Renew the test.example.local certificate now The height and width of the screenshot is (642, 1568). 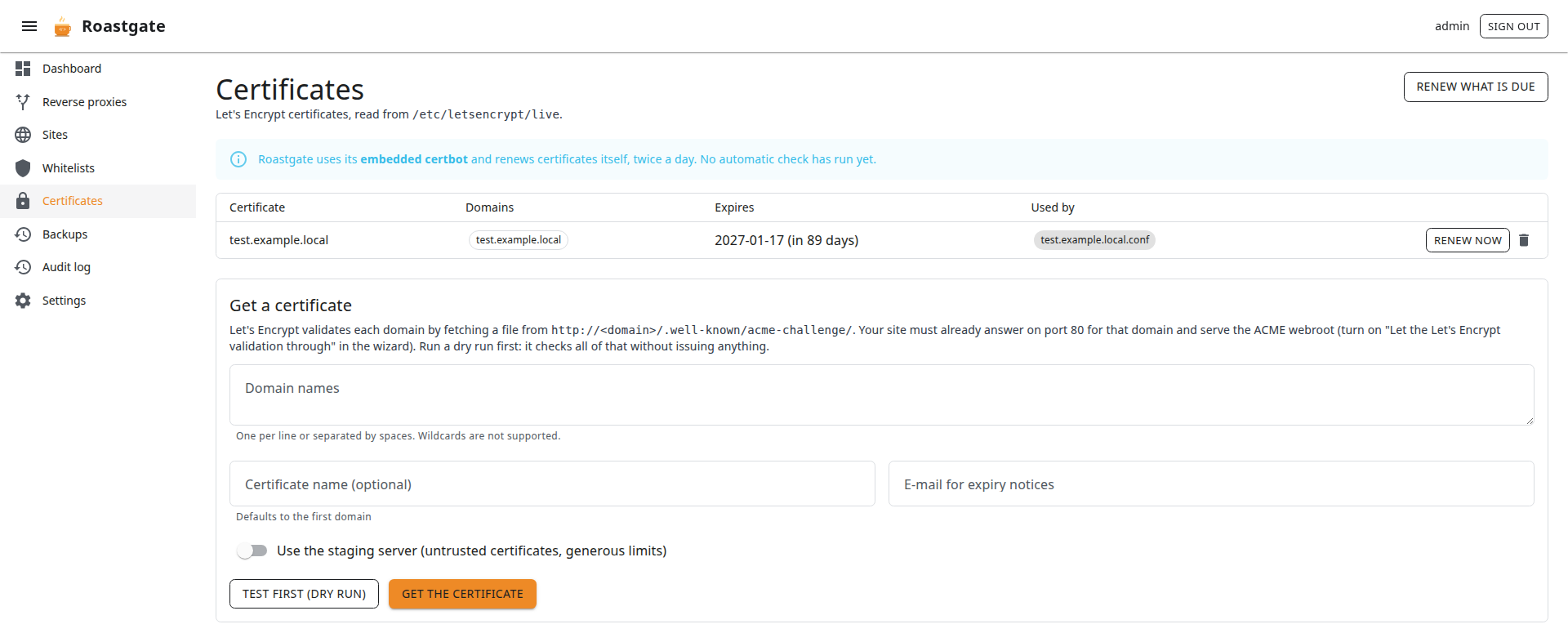[1468, 240]
